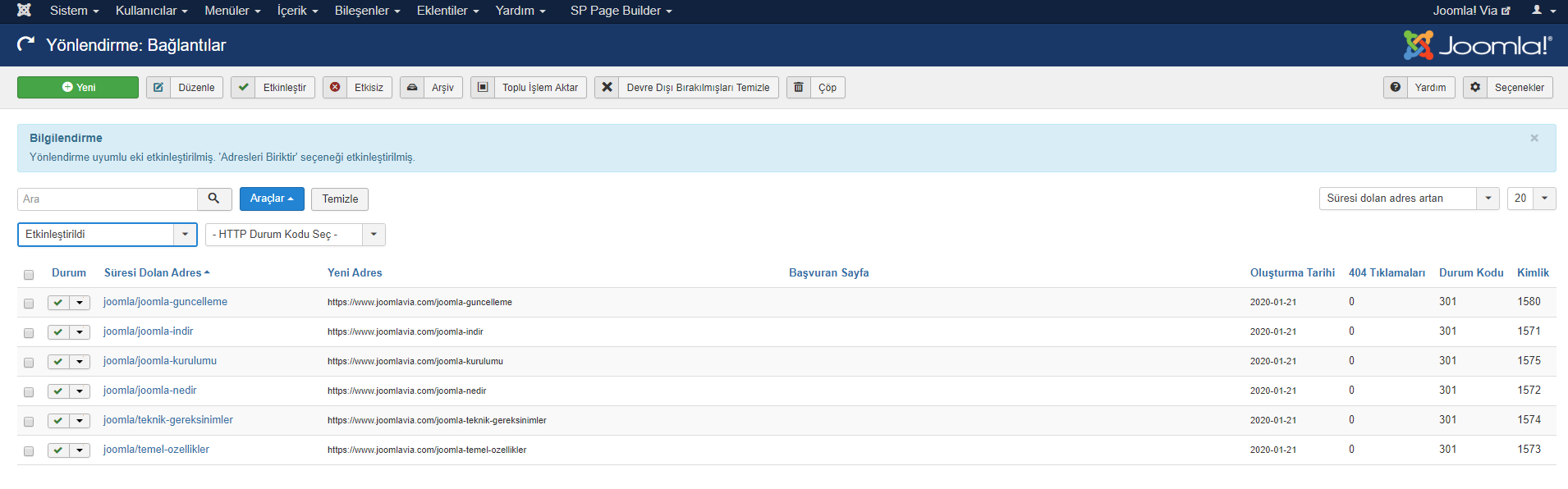The image size is (1568, 489).
Task: Select the checkbox for joomla/joomla-indir row
Action: [x=29, y=333]
